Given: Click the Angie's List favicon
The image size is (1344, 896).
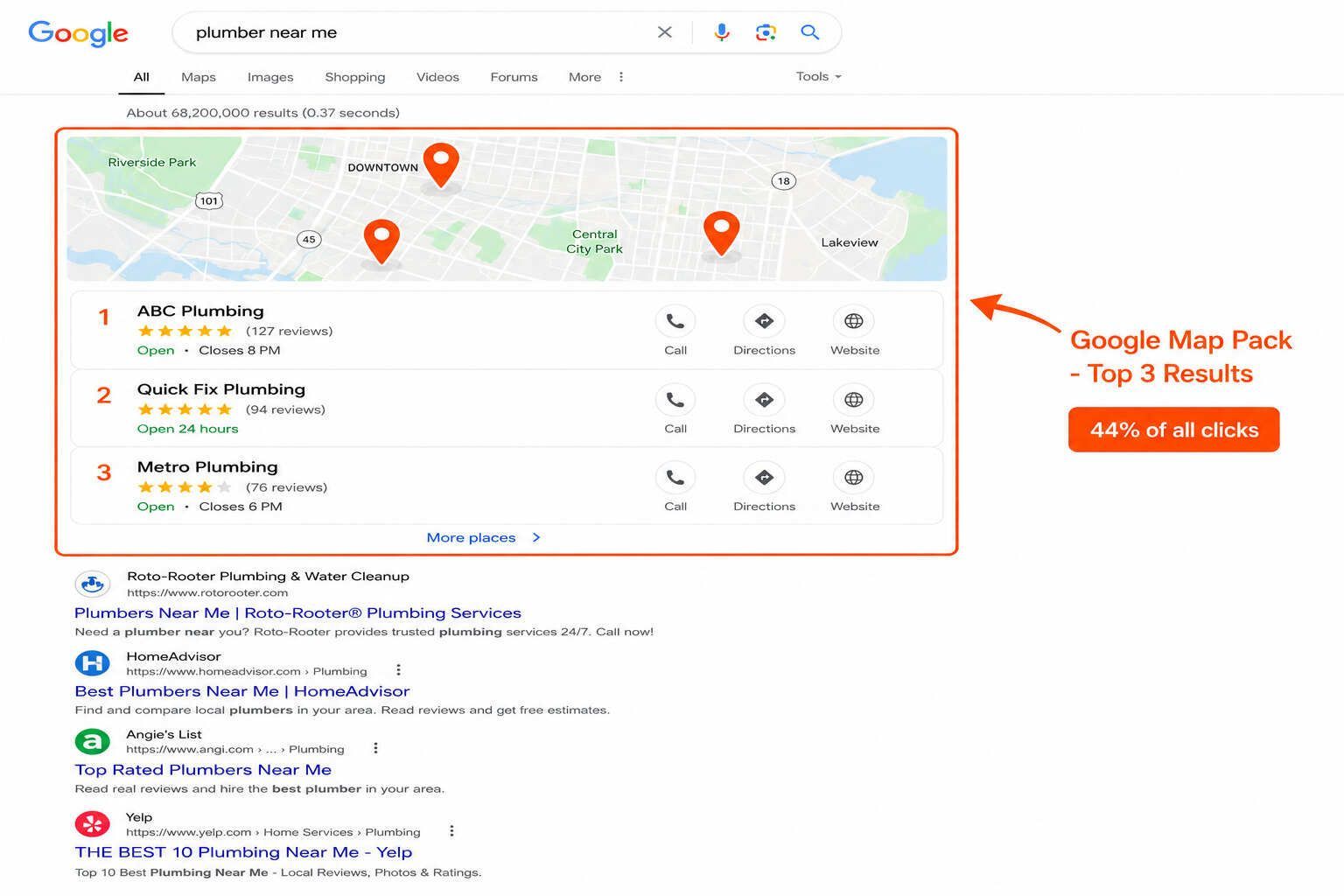Looking at the screenshot, I should (92, 742).
